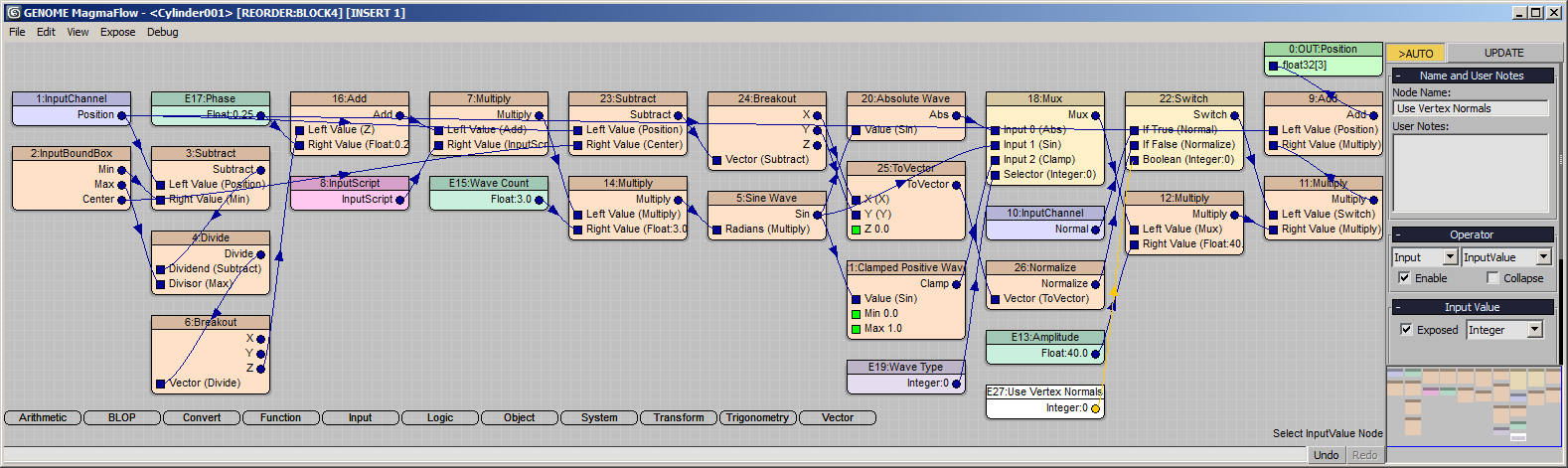The image size is (1568, 468).
Task: Click the node graph navigator minimap
Action: 1475,406
